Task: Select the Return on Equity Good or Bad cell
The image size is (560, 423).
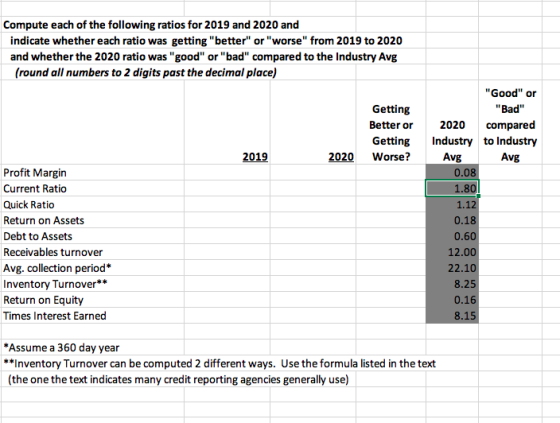Action: pyautogui.click(x=510, y=300)
